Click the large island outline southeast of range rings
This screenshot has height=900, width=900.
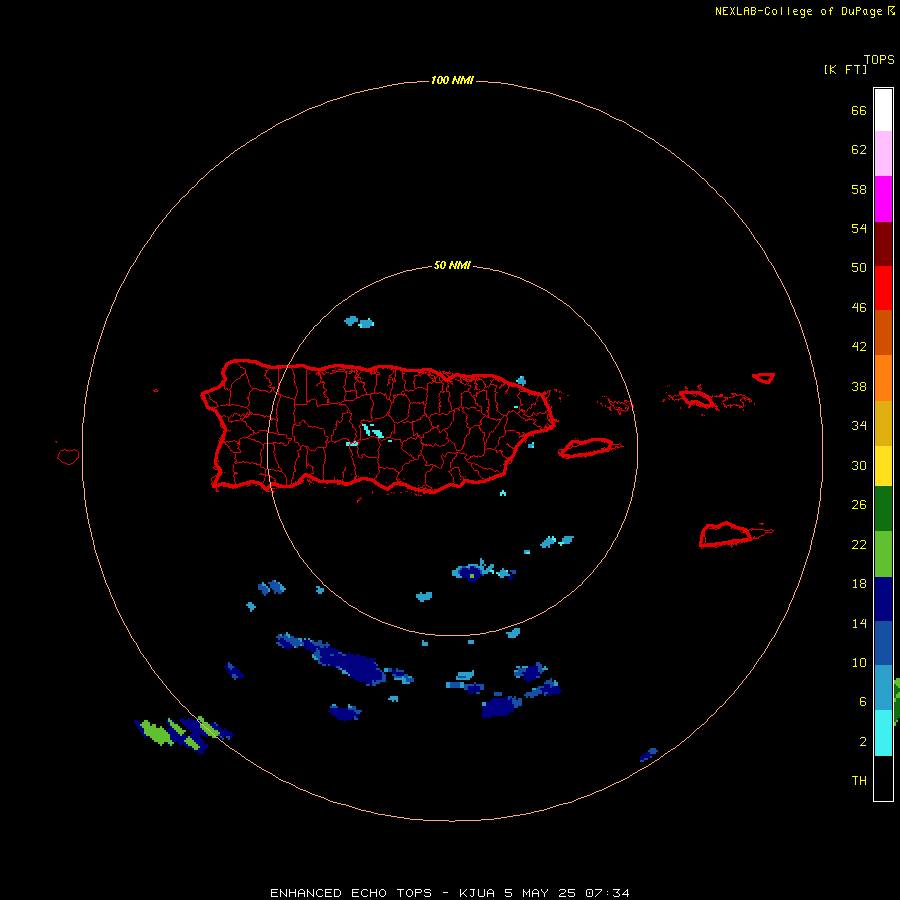tap(726, 535)
